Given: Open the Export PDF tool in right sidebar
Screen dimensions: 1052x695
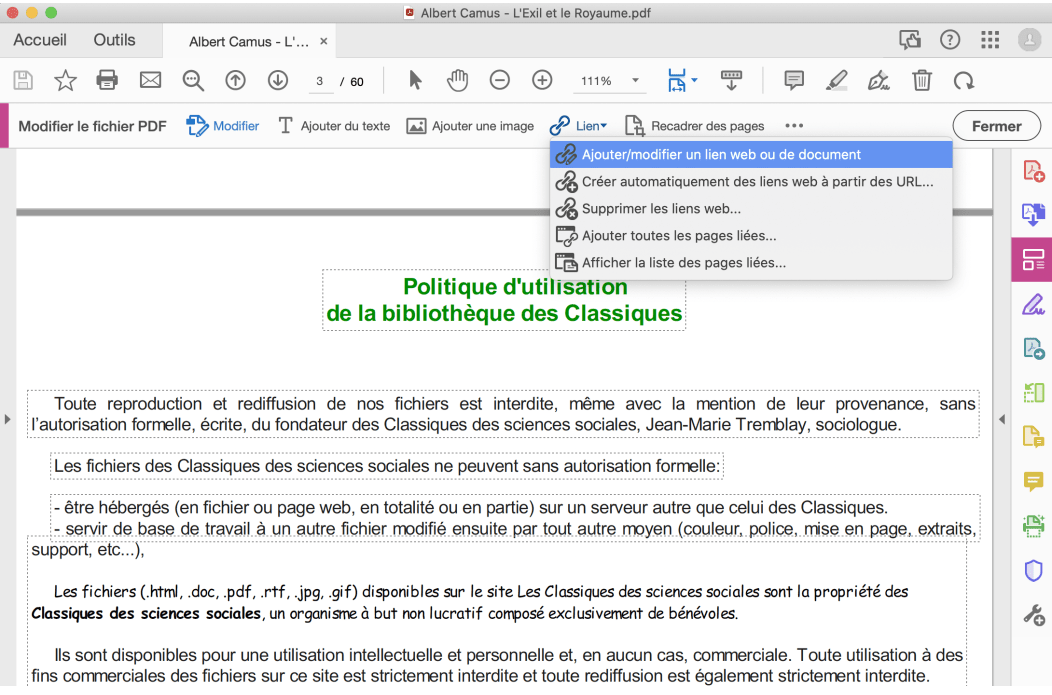Looking at the screenshot, I should click(x=1033, y=215).
